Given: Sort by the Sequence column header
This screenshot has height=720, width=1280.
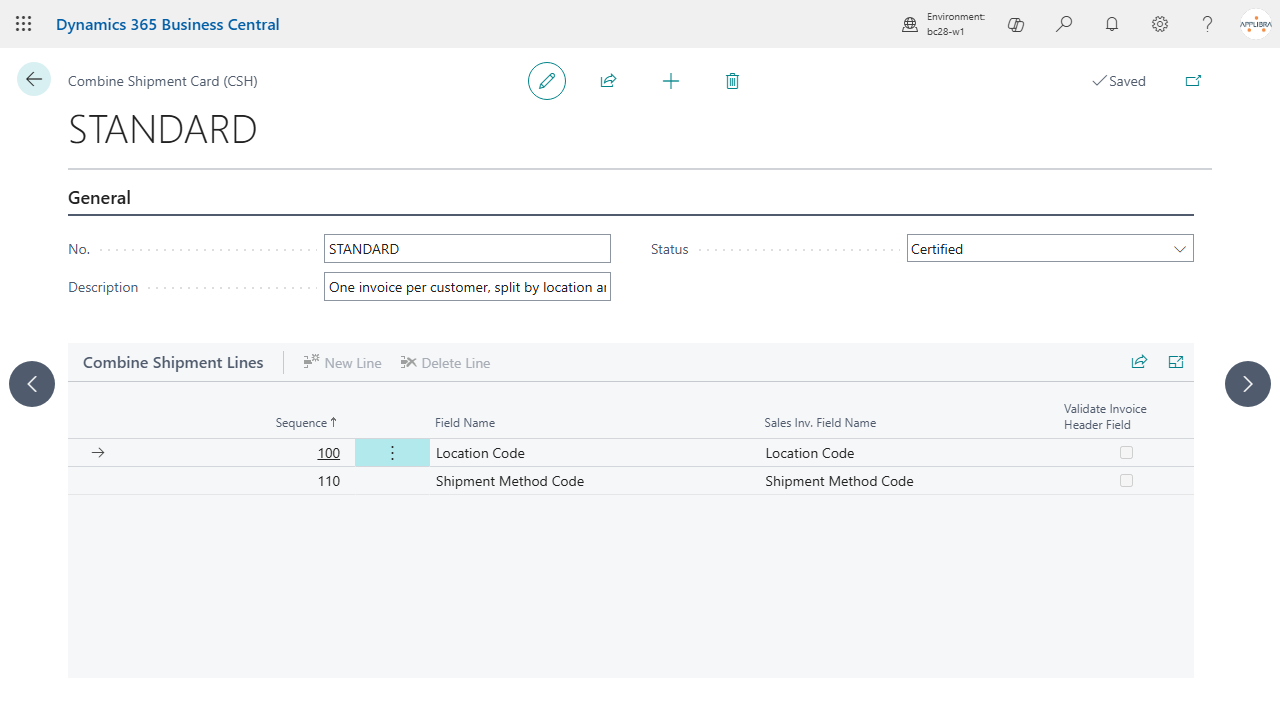Looking at the screenshot, I should [x=306, y=423].
